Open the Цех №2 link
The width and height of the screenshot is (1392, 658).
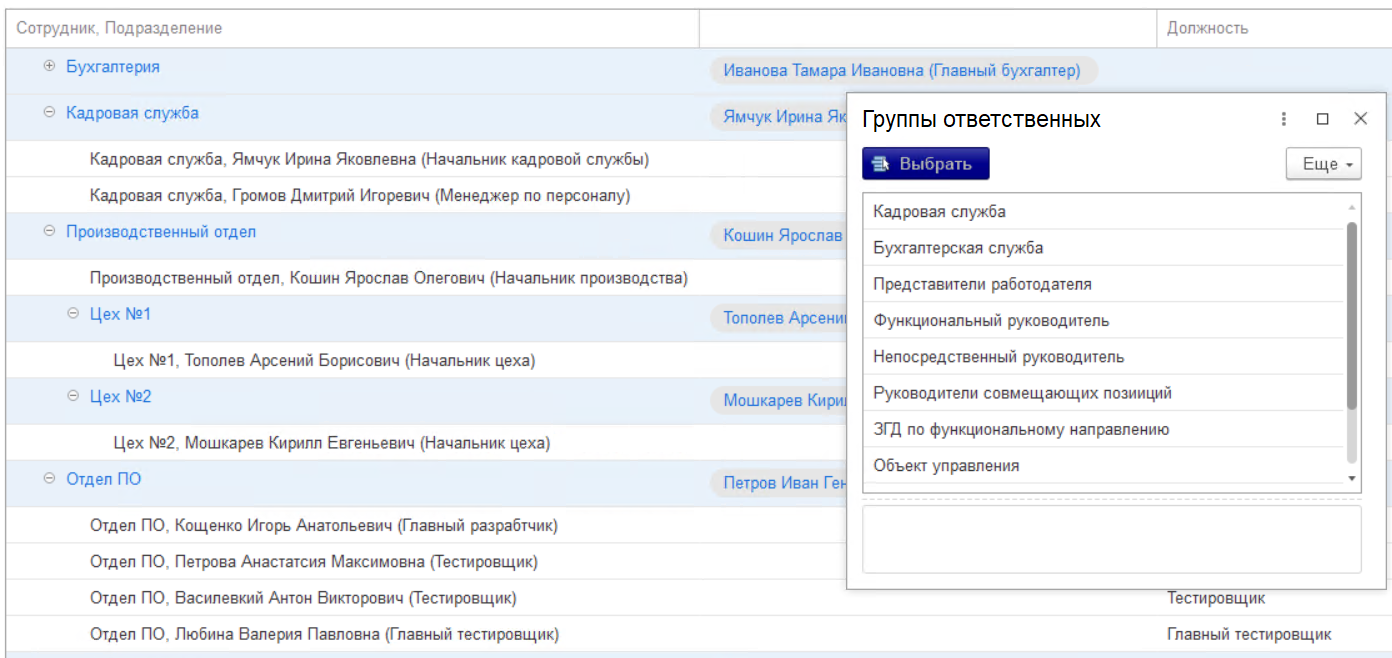(x=120, y=397)
